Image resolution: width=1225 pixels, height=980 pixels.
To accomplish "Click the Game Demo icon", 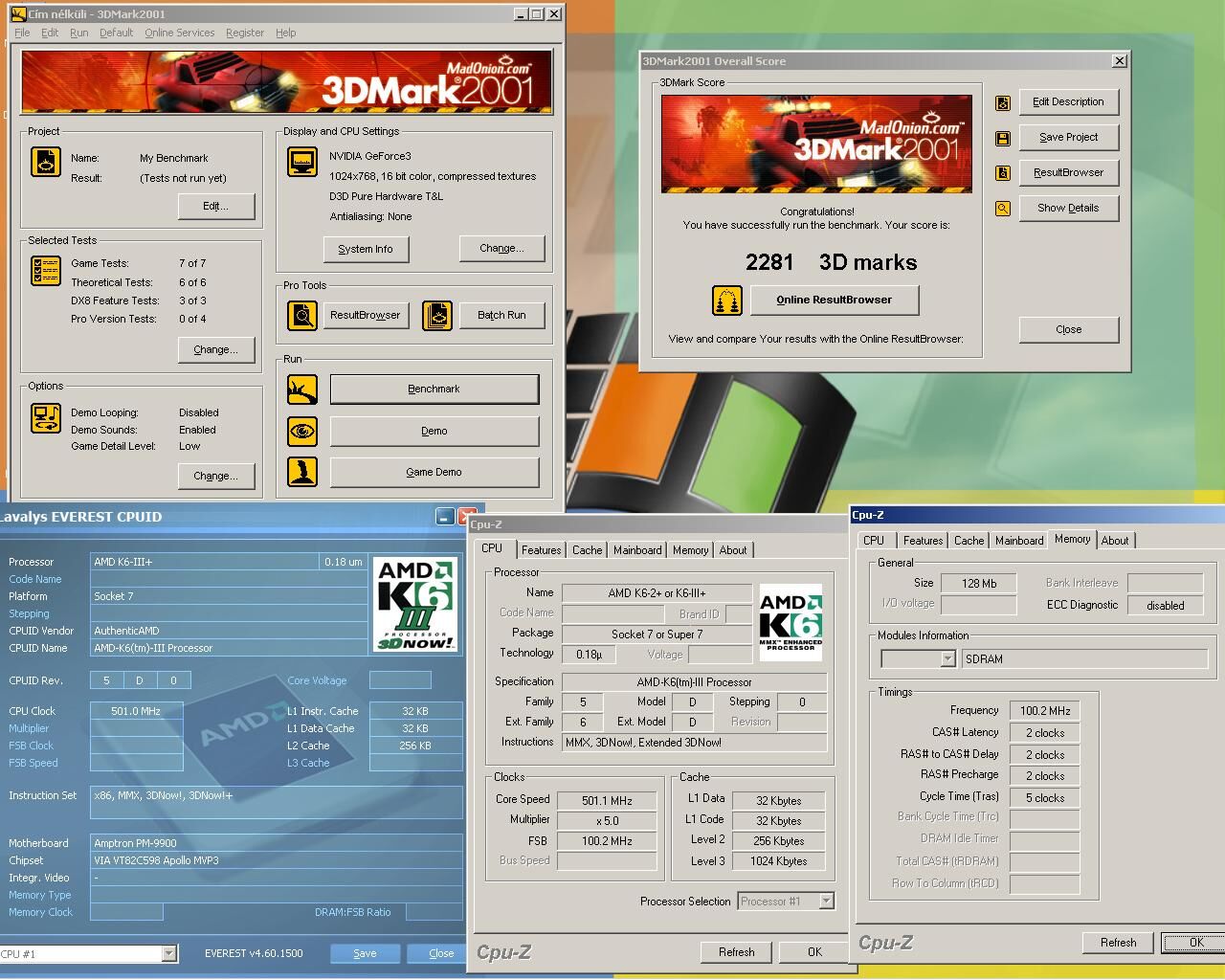I will pyautogui.click(x=302, y=472).
